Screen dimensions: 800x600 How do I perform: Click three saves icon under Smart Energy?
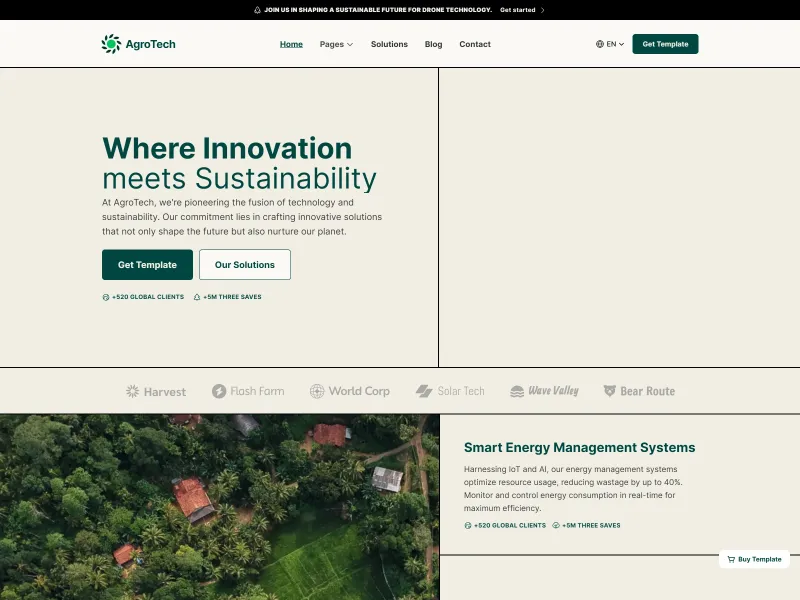click(556, 526)
